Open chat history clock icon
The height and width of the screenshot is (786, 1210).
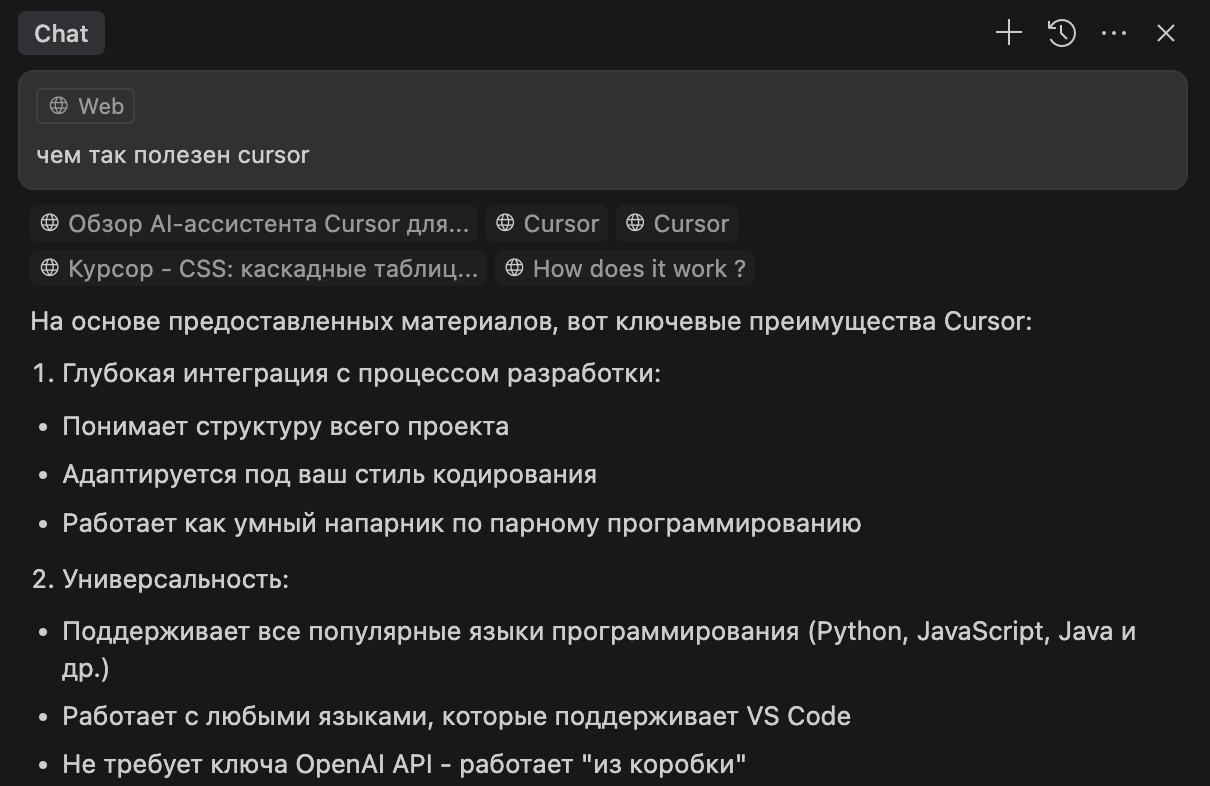tap(1061, 33)
